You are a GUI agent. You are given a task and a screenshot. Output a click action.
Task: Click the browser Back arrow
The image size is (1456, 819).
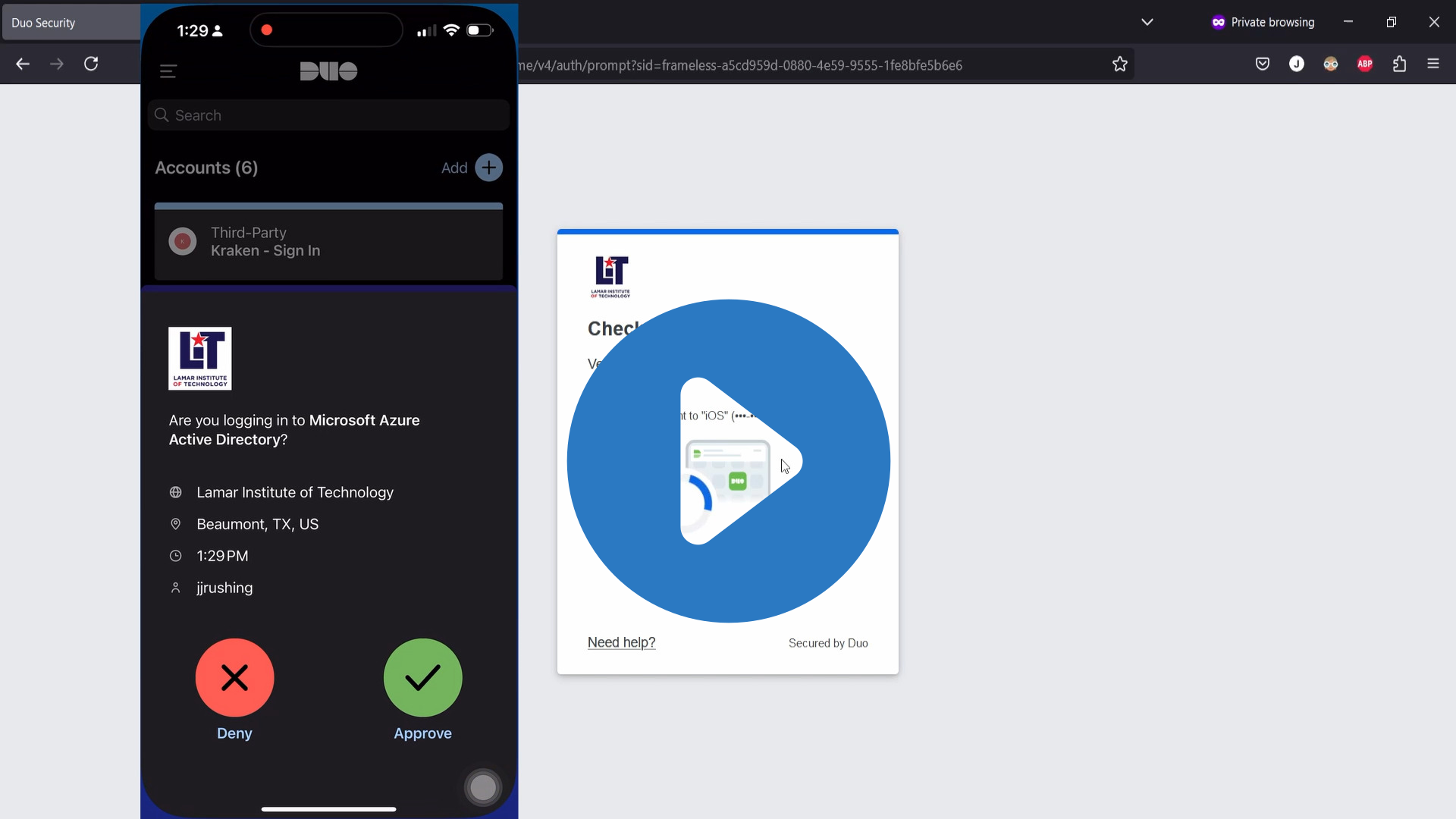click(x=23, y=64)
